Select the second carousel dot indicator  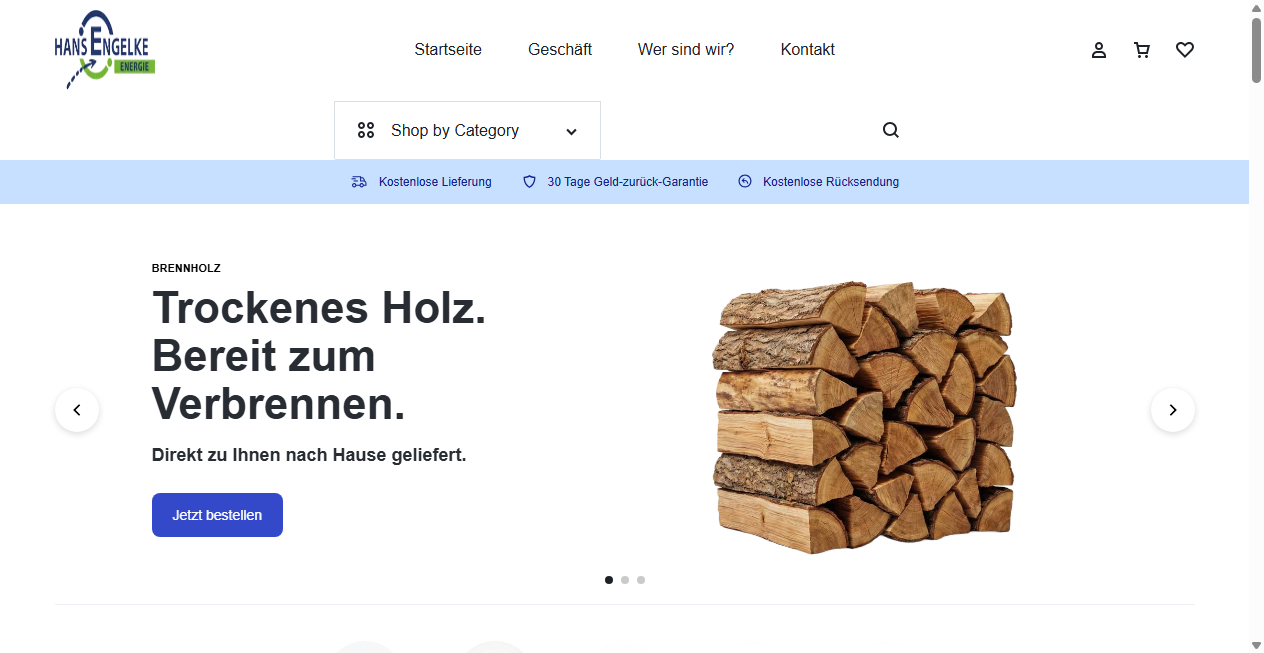[x=625, y=579]
